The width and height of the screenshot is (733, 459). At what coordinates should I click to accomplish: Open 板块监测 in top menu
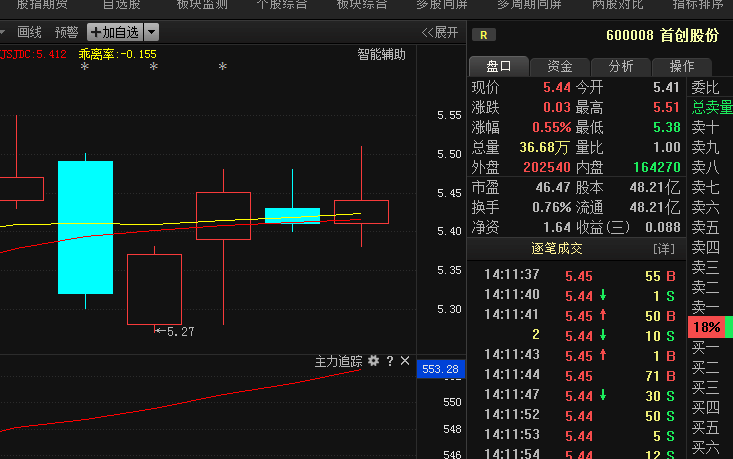tap(202, 5)
